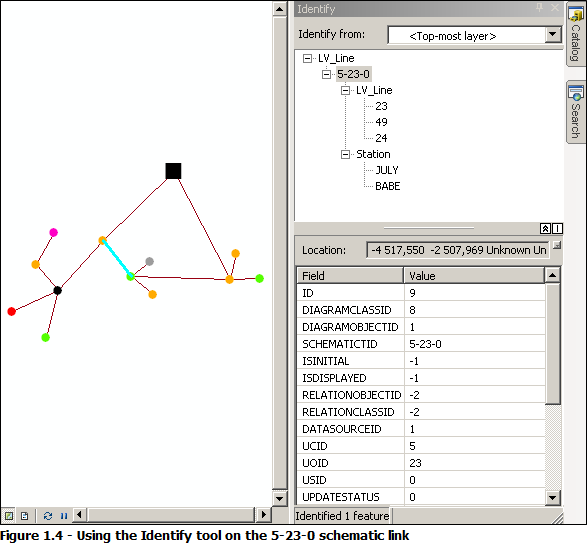Close the Identify window
The image size is (587, 548).
pos(555,7)
